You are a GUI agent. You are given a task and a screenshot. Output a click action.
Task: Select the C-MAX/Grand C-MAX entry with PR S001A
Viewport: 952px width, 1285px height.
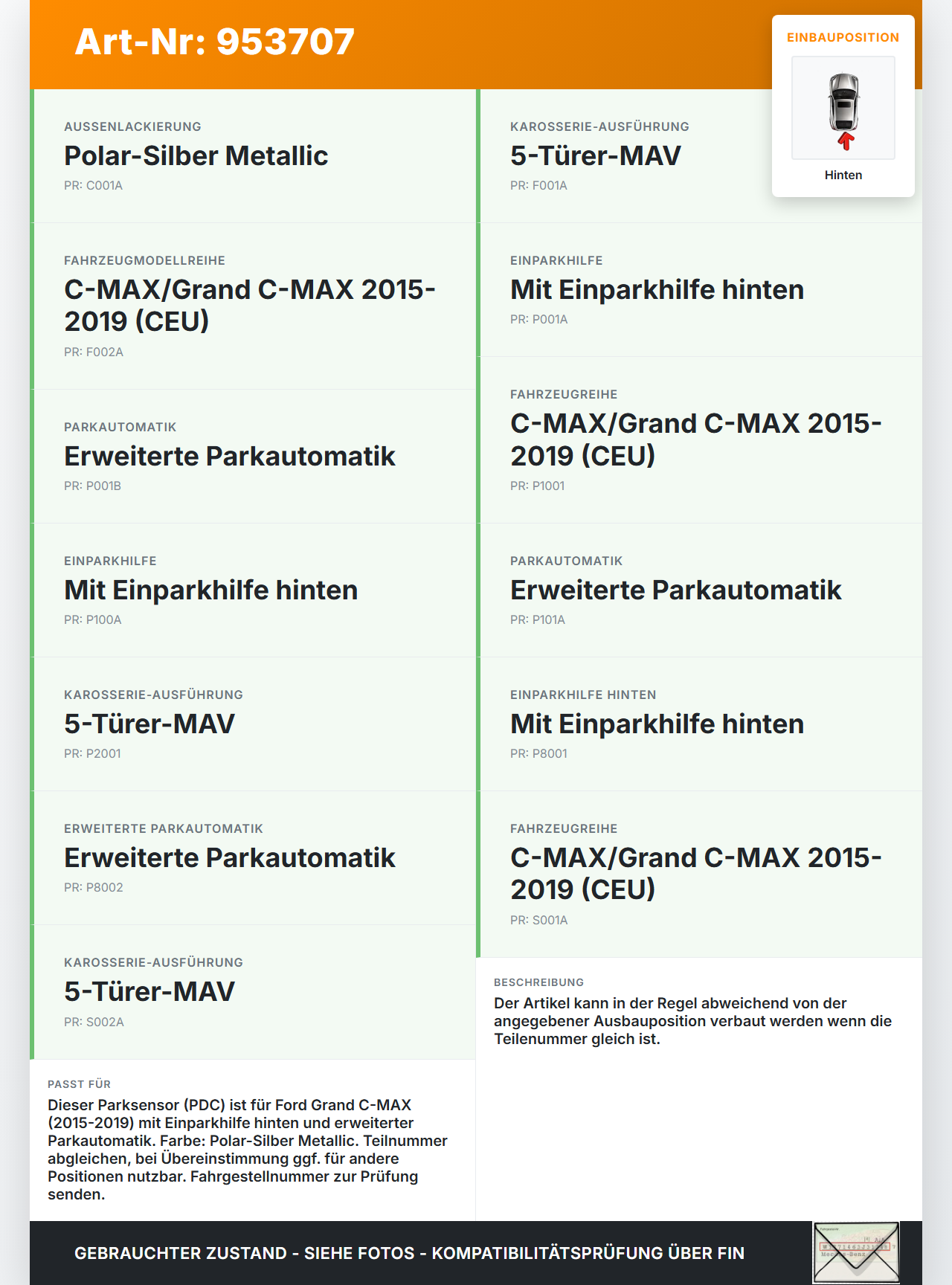695,874
